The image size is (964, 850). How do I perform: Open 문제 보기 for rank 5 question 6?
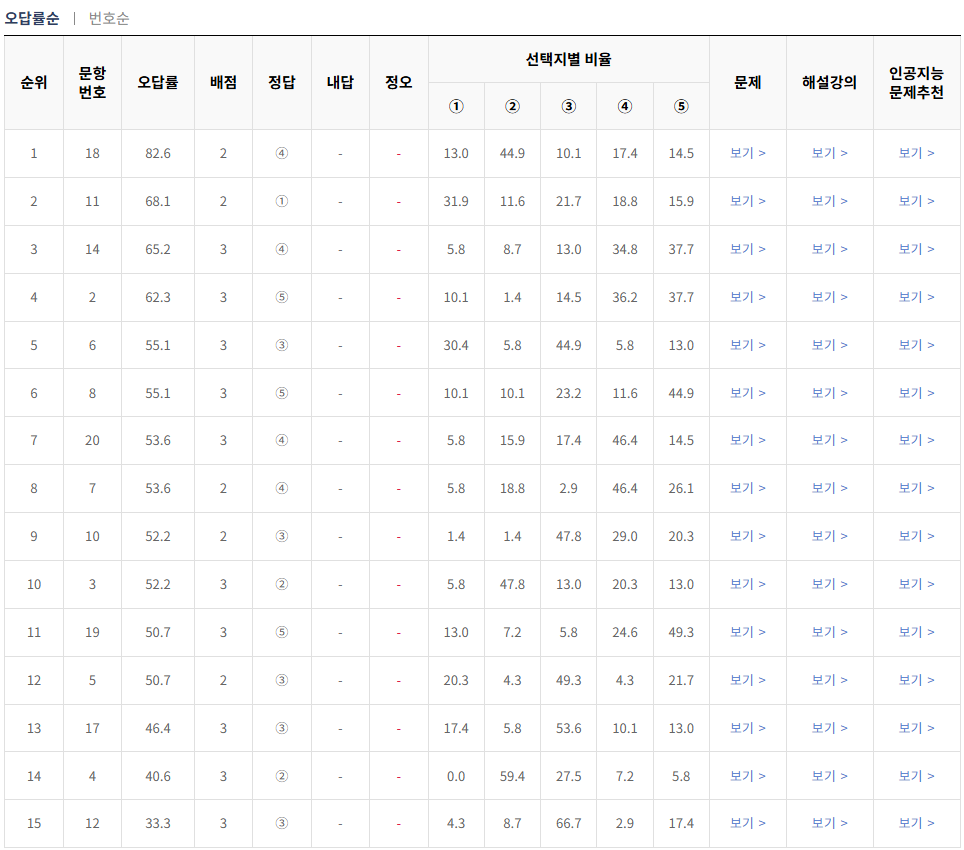point(748,345)
